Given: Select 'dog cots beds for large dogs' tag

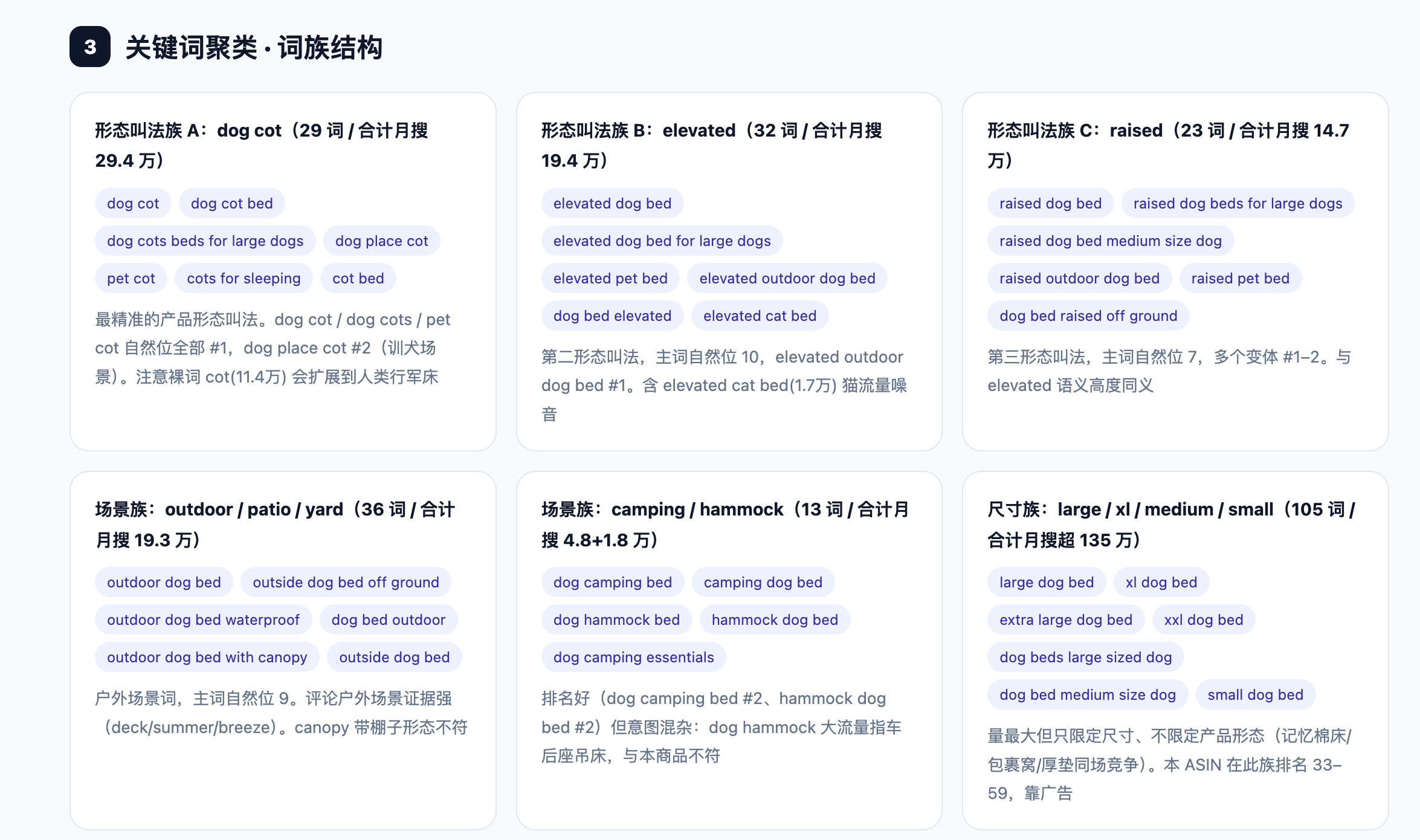Looking at the screenshot, I should point(205,241).
